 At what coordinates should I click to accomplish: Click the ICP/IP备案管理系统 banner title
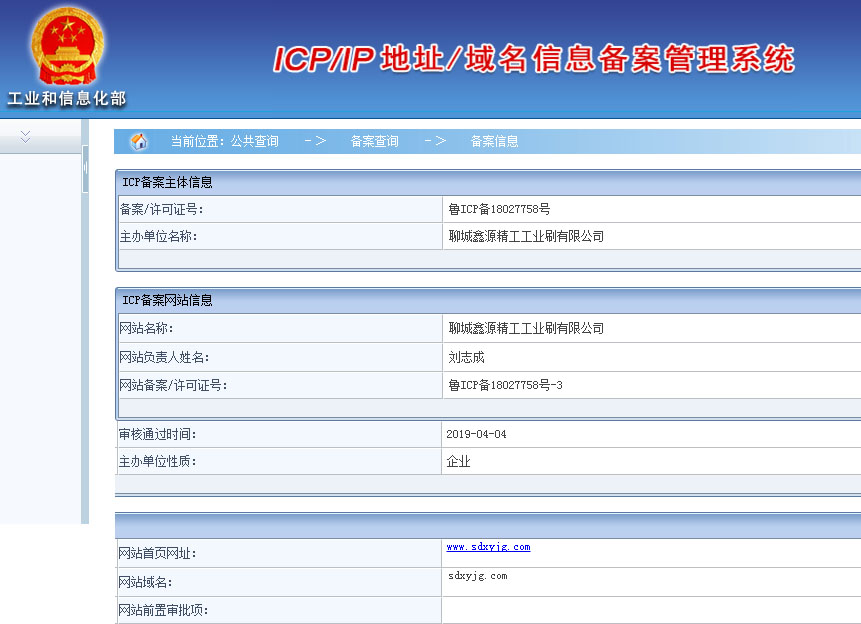535,58
